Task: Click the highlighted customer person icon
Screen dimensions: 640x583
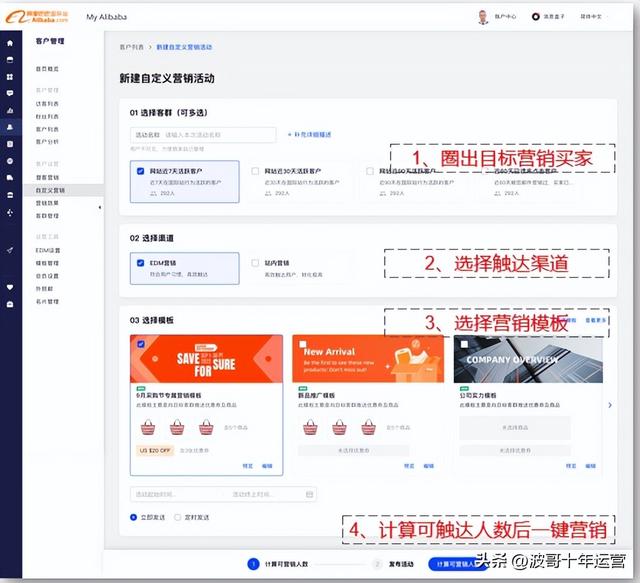Action: coord(10,127)
